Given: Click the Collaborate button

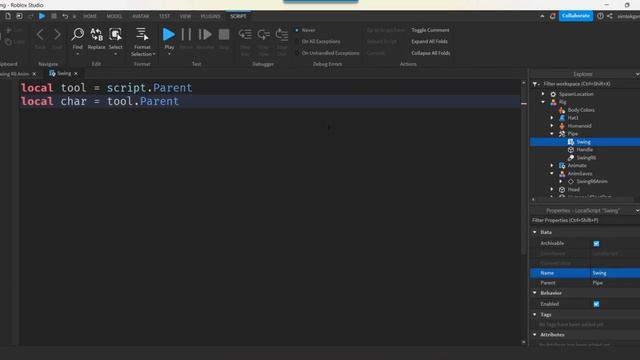Looking at the screenshot, I should (x=576, y=16).
